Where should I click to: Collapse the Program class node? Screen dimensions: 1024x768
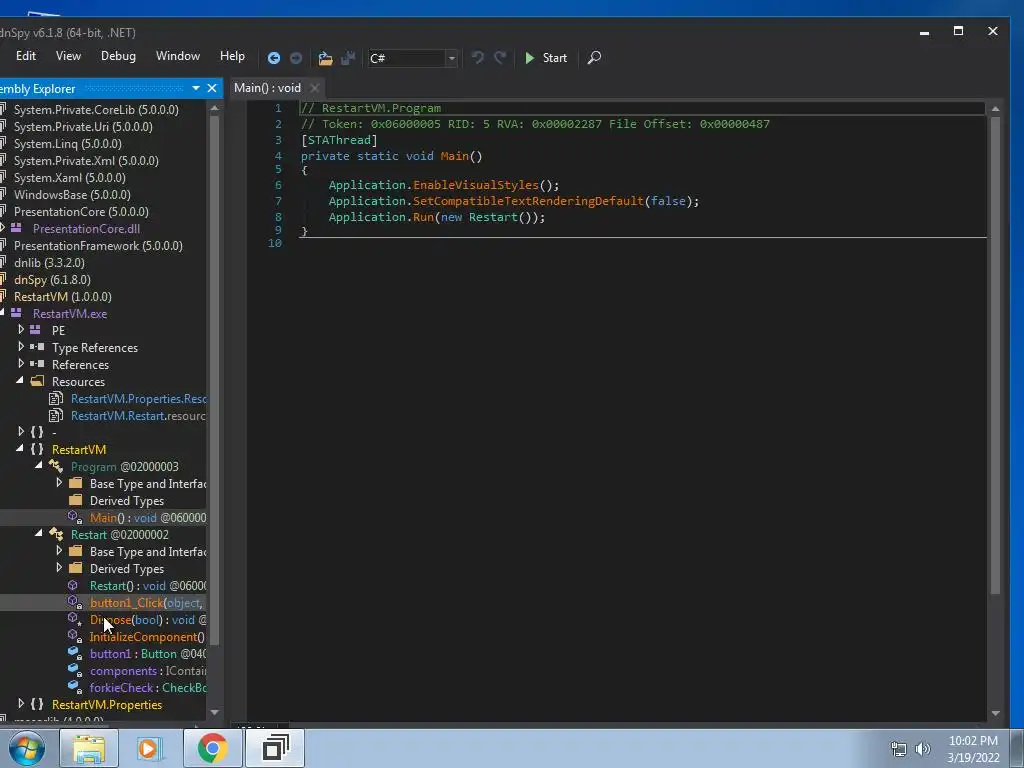(39, 465)
